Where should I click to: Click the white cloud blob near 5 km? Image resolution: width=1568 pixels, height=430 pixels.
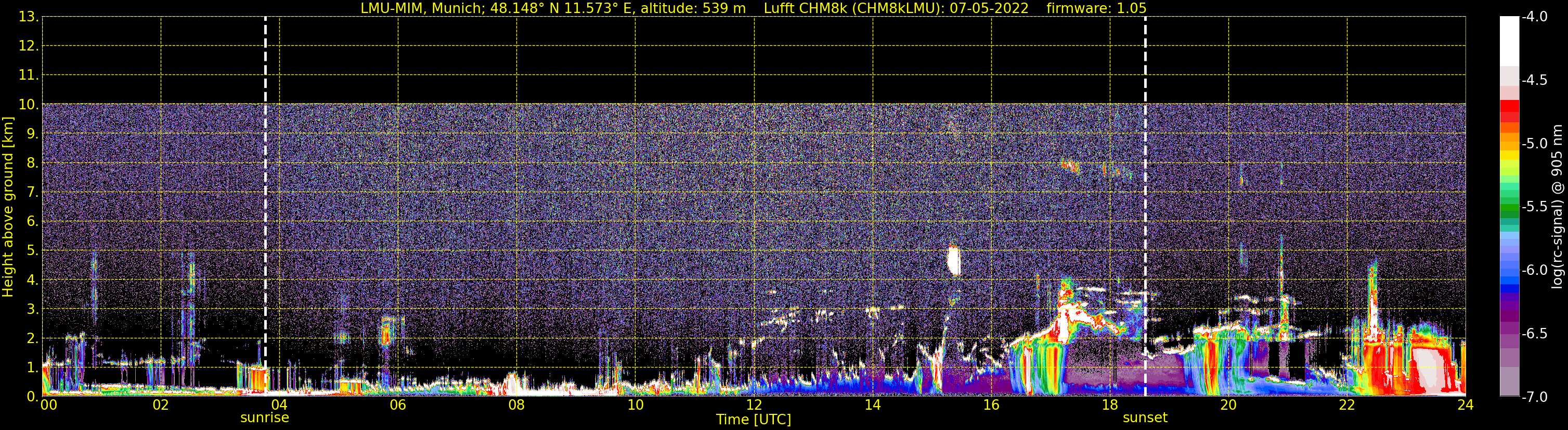pyautogui.click(x=954, y=260)
